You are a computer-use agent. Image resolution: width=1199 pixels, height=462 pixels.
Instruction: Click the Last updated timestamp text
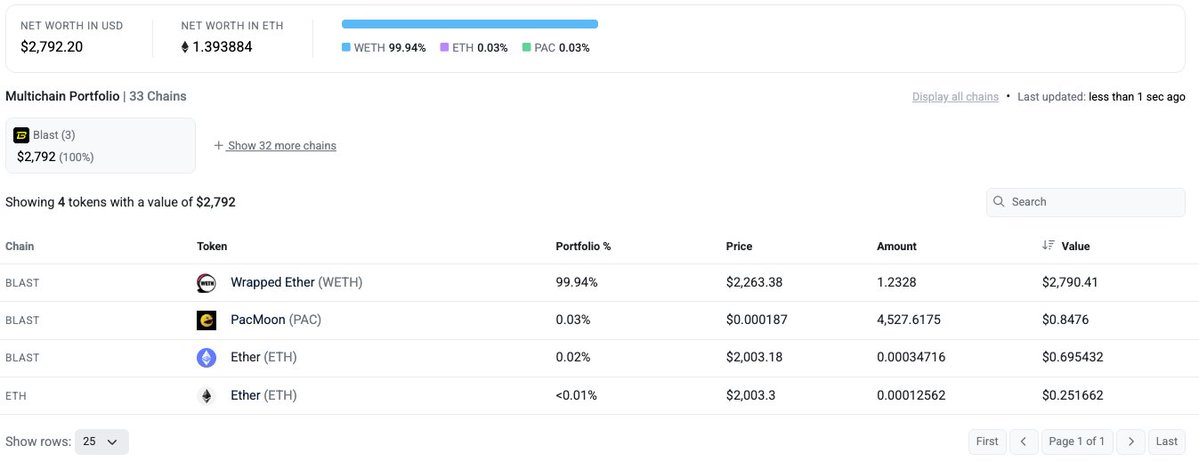1102,97
